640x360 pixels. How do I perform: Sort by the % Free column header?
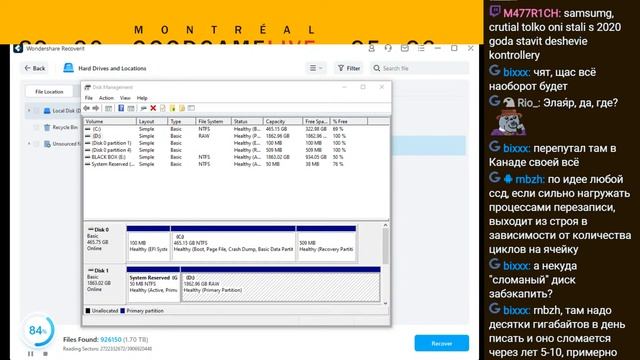[349, 121]
